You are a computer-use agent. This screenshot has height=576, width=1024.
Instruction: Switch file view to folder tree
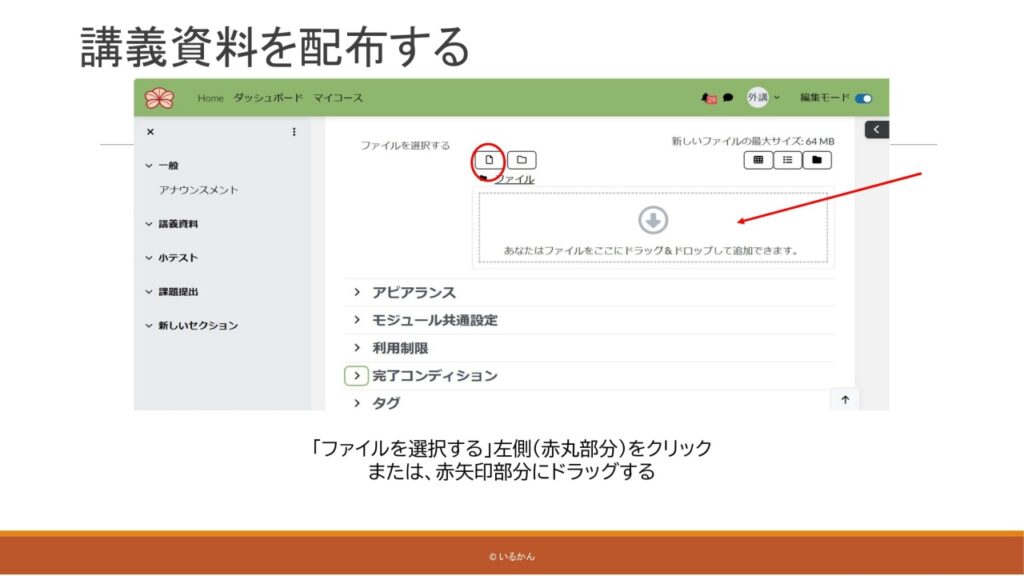(817, 160)
